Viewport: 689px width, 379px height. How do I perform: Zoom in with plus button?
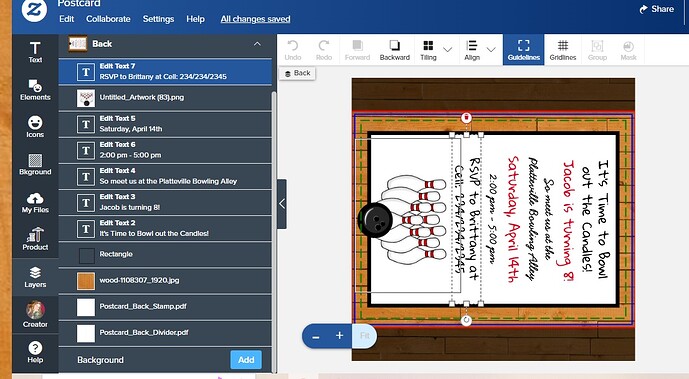point(339,336)
